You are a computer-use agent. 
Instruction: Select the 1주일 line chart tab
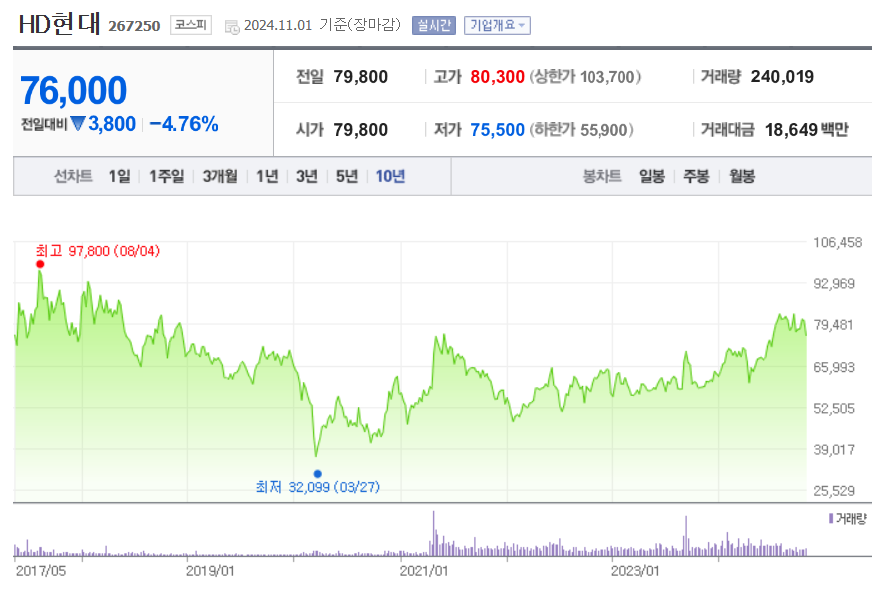coord(166,176)
